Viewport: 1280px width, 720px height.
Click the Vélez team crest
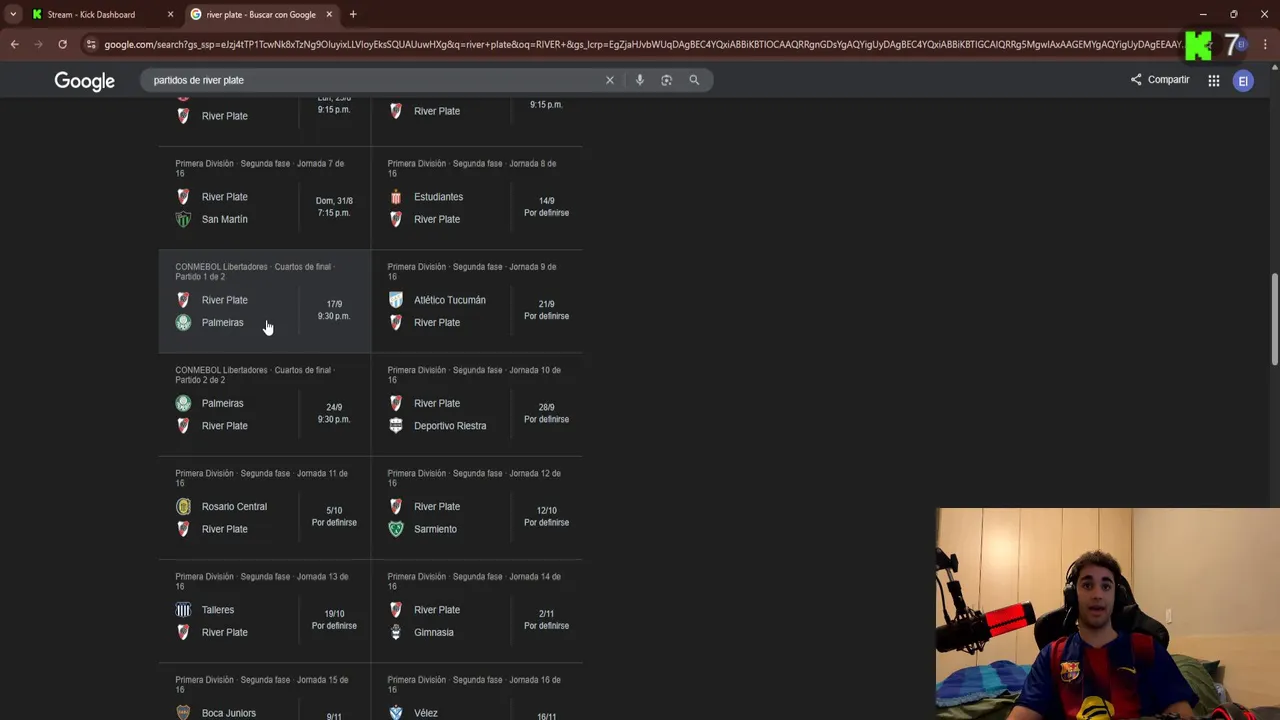tap(396, 713)
